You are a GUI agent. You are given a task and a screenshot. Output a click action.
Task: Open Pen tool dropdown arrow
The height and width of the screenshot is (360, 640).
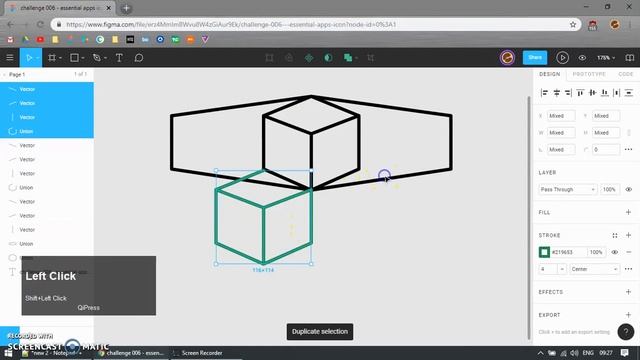(105, 58)
